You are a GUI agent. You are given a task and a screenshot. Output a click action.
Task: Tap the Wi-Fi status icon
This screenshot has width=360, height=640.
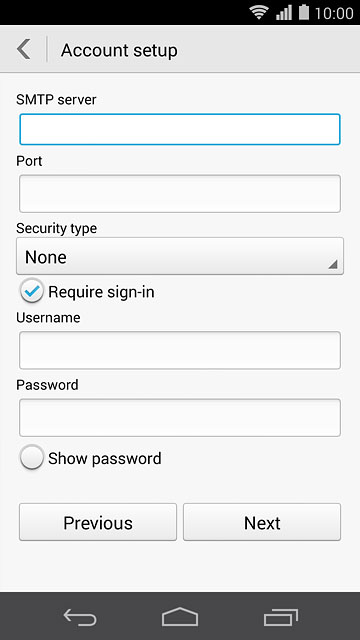pos(259,13)
